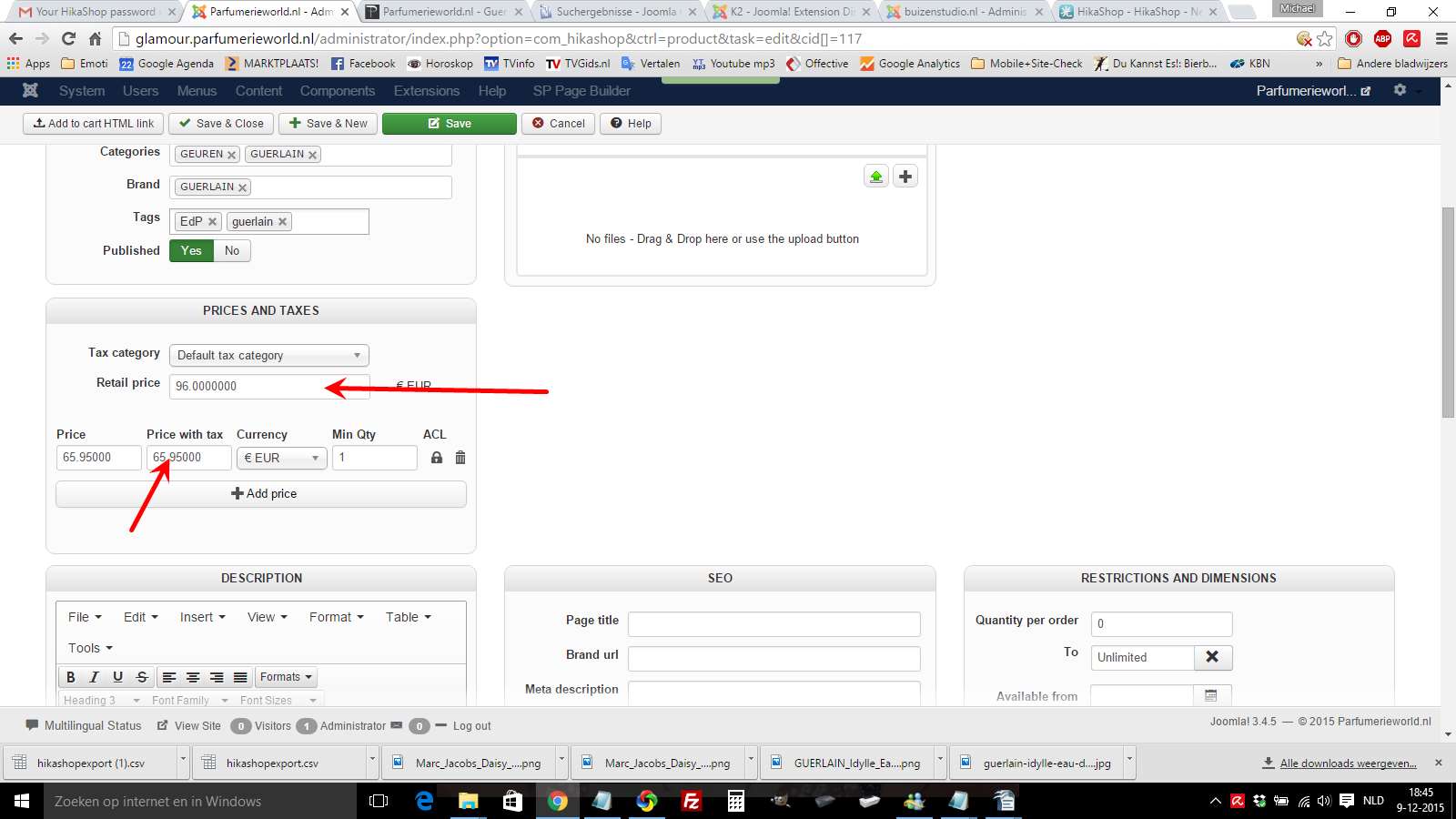
Task: Remove GUERLAIN from the Brand field
Action: (242, 187)
